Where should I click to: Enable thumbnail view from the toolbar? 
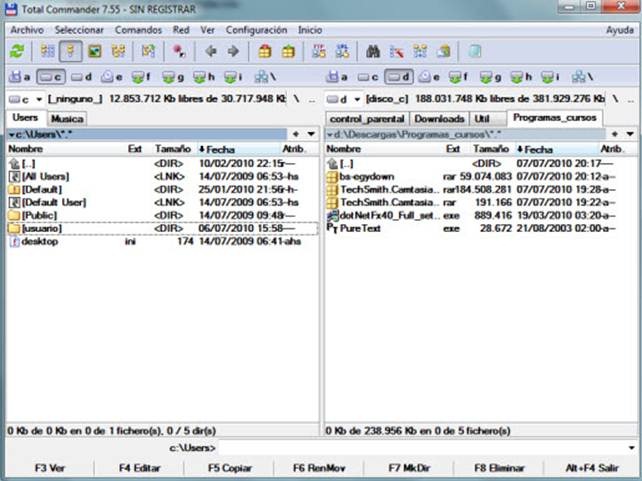95,51
